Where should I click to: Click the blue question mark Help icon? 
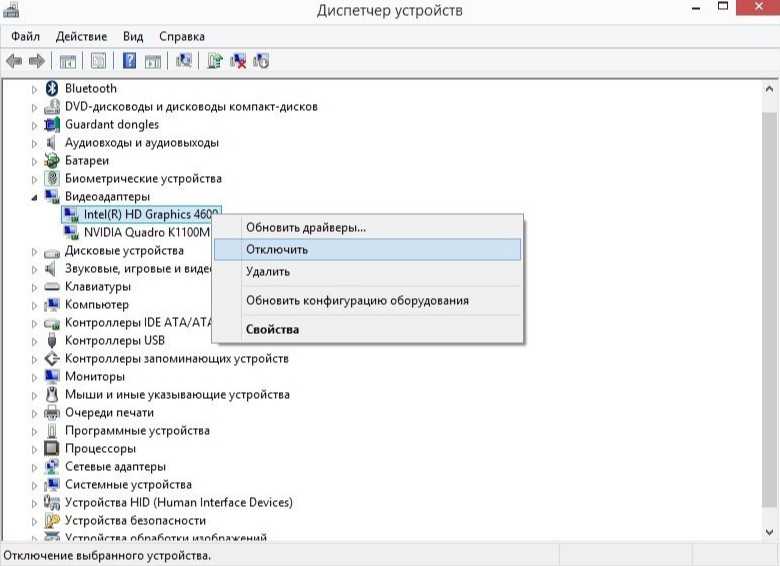(129, 61)
